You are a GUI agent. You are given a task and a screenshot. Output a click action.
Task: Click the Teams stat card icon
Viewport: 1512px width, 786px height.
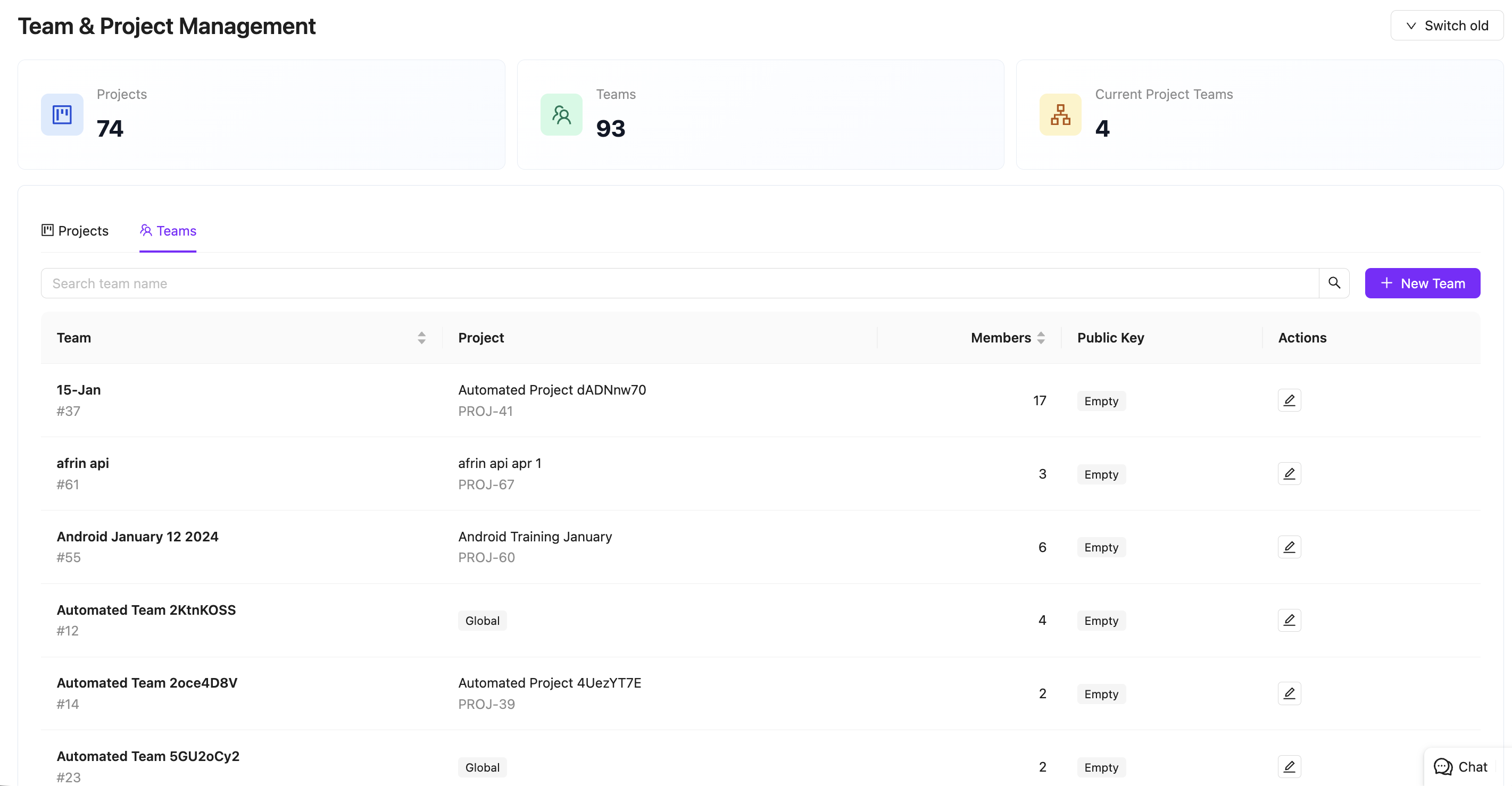click(561, 114)
